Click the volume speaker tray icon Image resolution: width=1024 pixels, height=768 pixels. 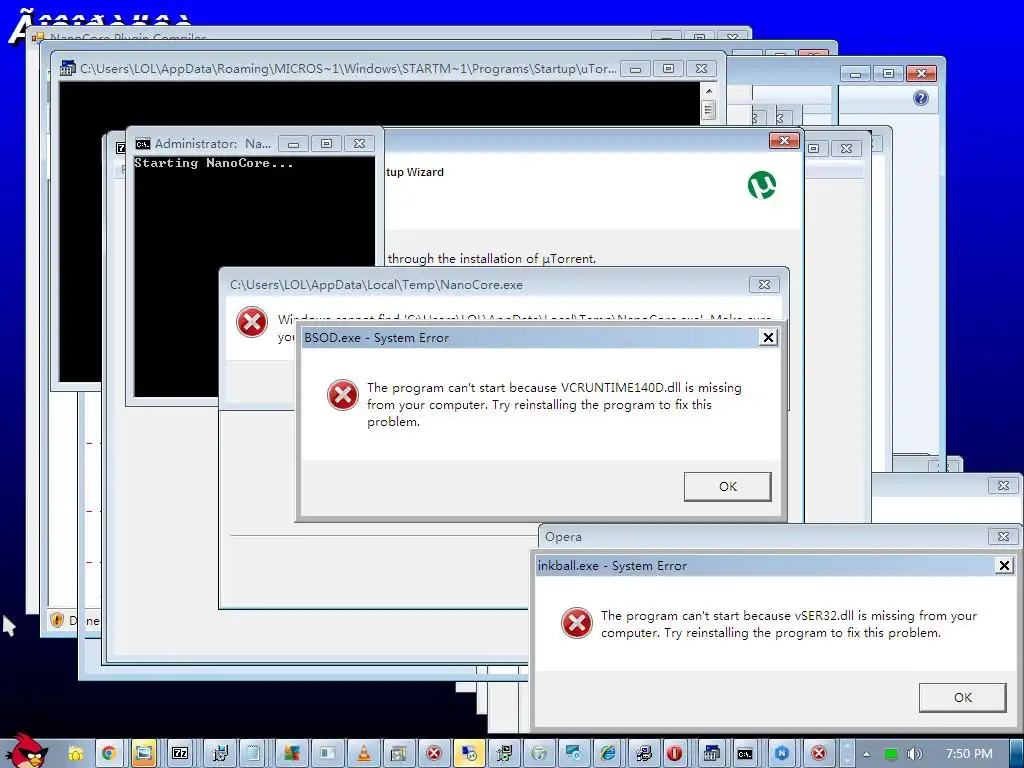[x=915, y=754]
